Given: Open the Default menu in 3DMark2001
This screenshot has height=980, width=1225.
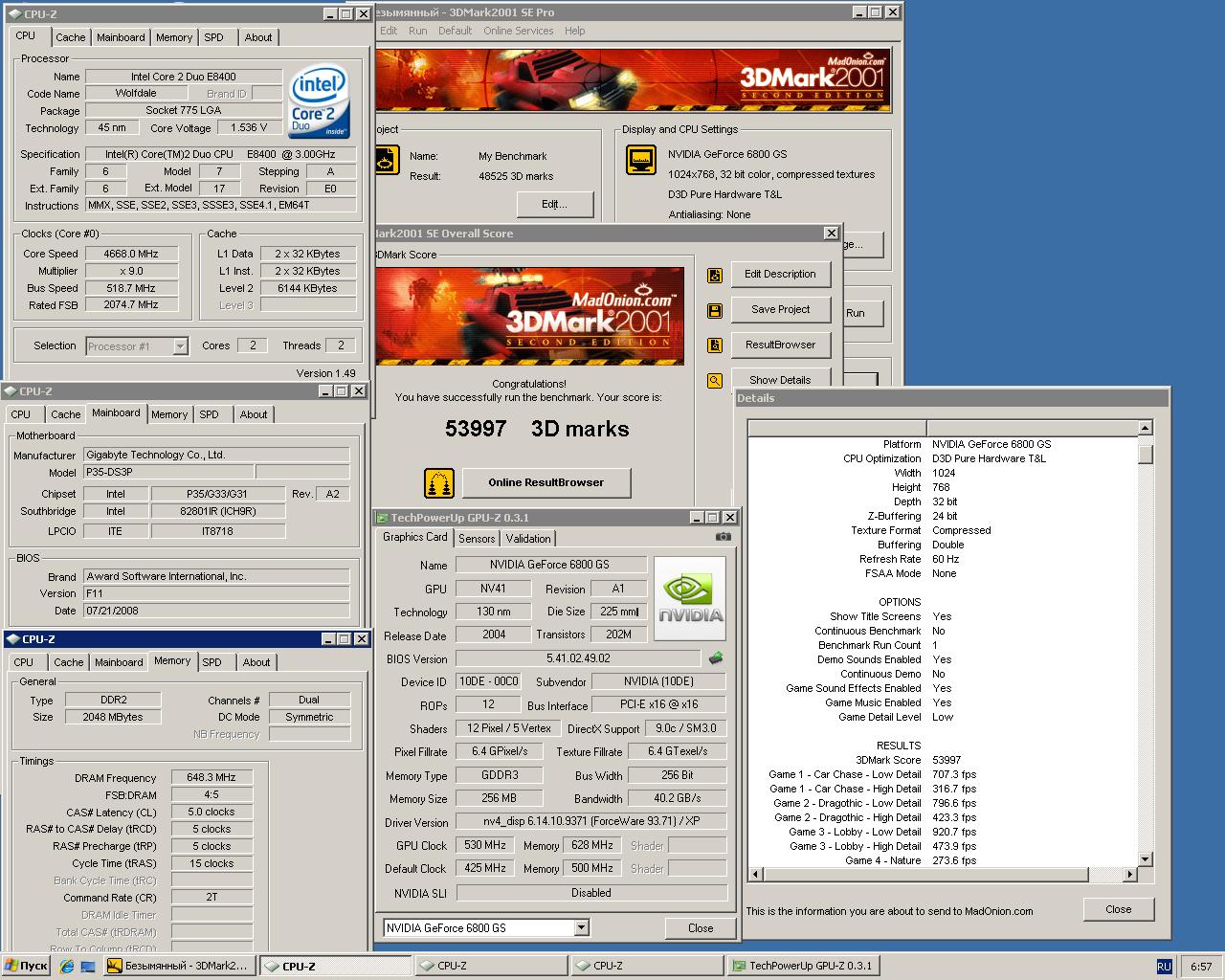Looking at the screenshot, I should [456, 31].
